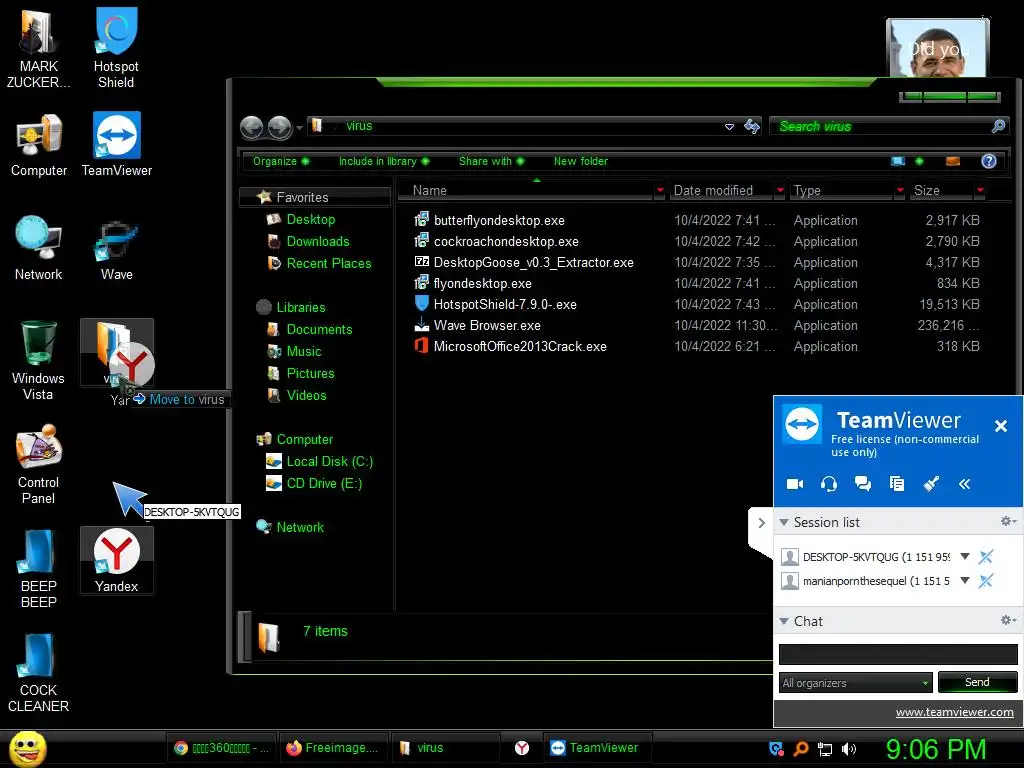Viewport: 1024px width, 768px height.
Task: Open TeamViewer file box icon
Action: click(897, 484)
